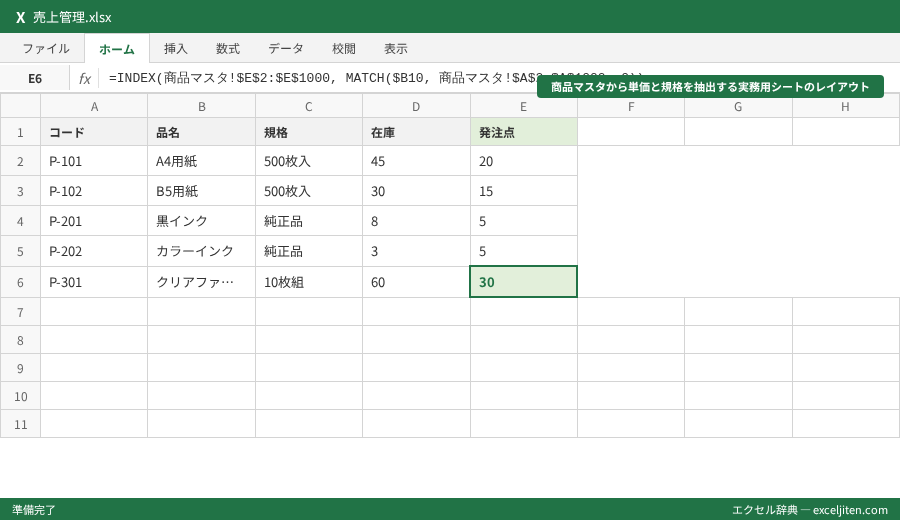Switch to the 校閲 tab
Viewport: 900px width, 520px height.
[x=344, y=48]
